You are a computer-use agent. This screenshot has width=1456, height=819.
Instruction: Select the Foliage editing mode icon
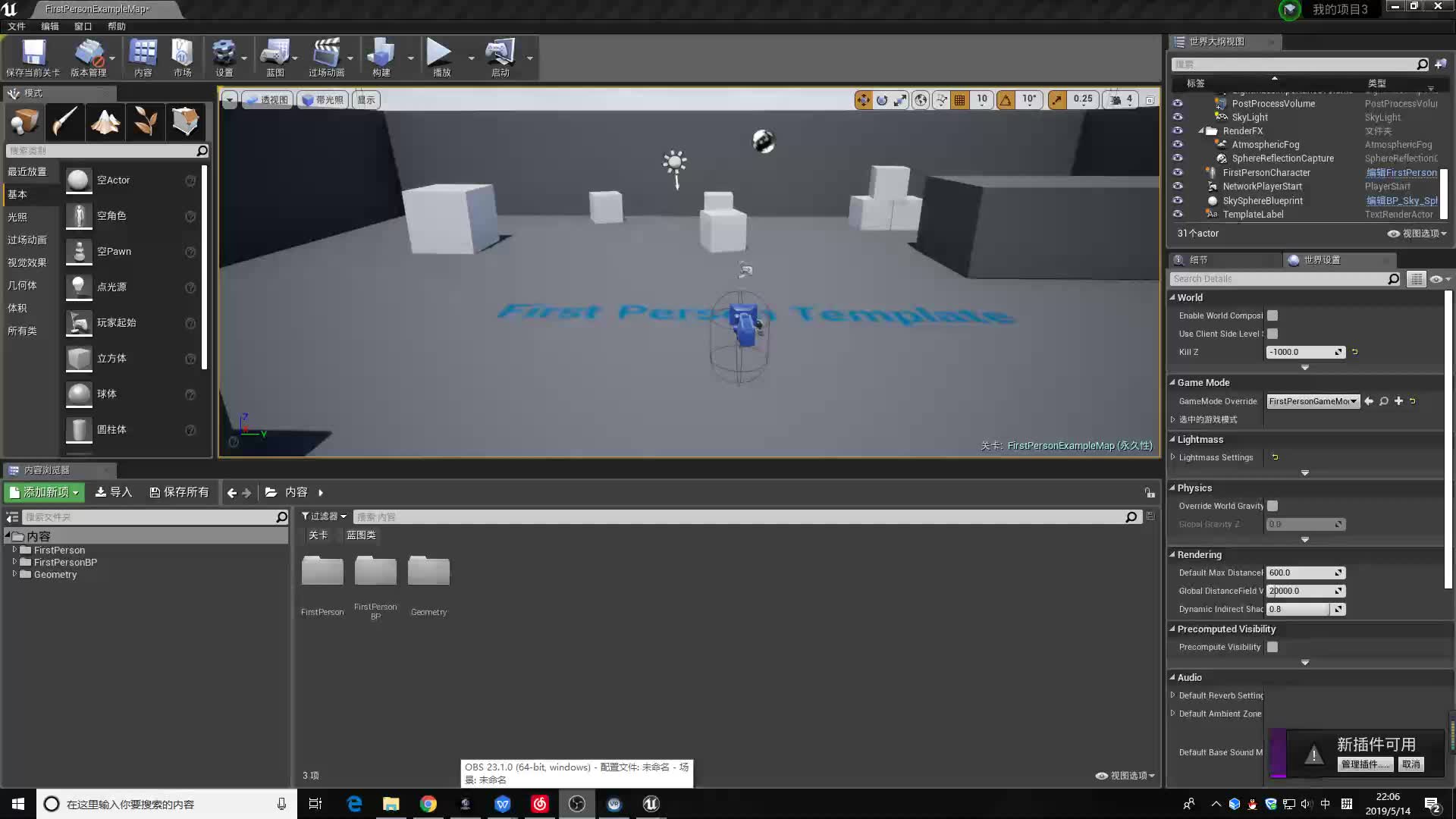click(146, 121)
